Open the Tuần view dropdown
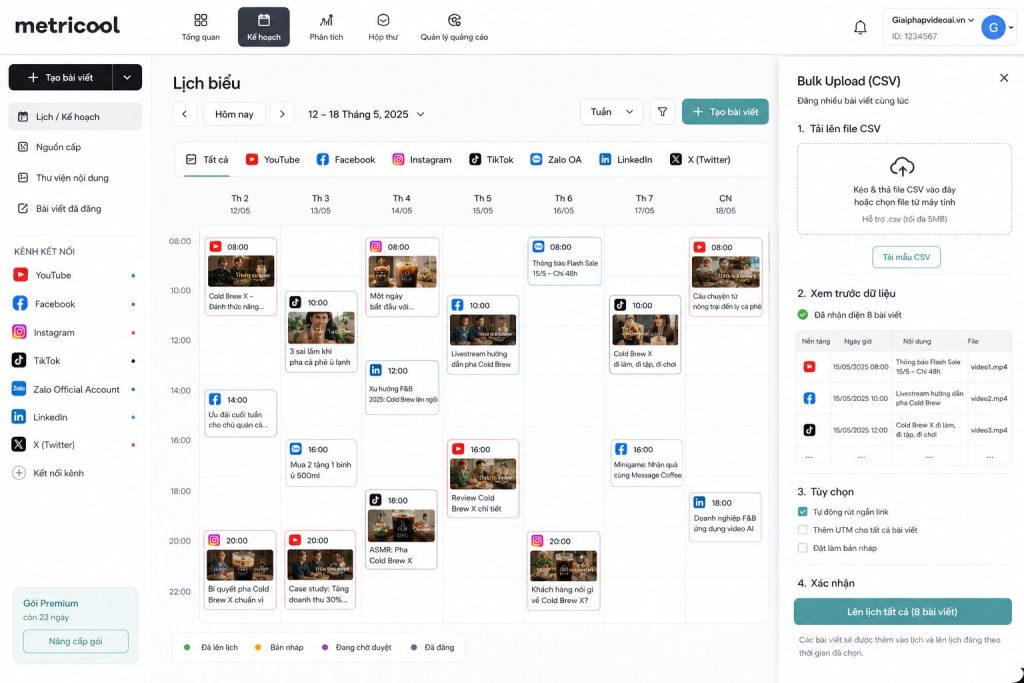Viewport: 1024px width, 683px height. pos(611,112)
